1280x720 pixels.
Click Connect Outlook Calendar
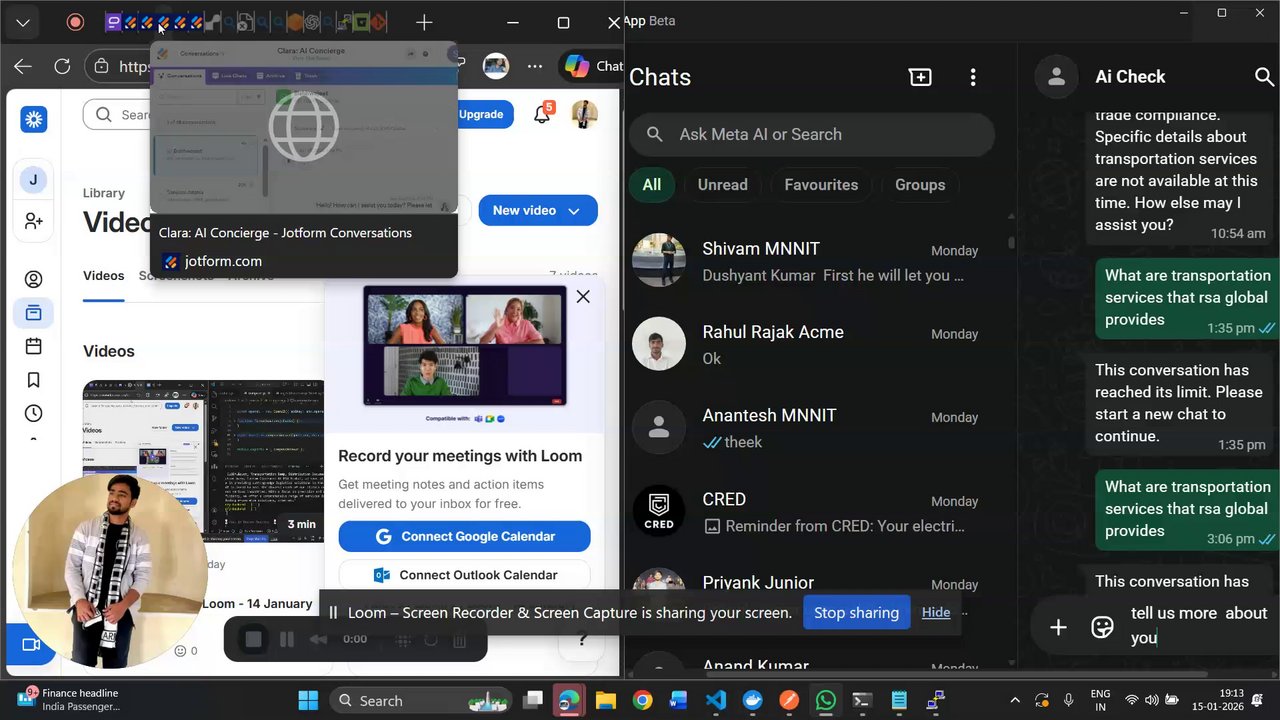(464, 575)
